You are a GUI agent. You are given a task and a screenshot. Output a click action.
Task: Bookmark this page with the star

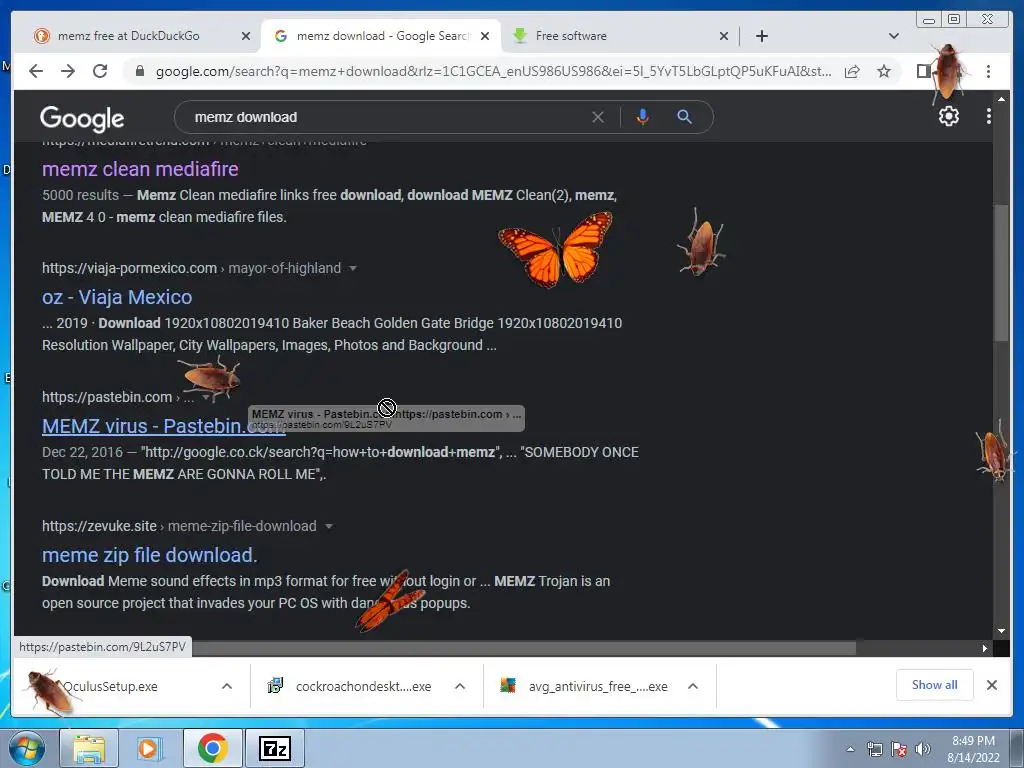pyautogui.click(x=884, y=71)
